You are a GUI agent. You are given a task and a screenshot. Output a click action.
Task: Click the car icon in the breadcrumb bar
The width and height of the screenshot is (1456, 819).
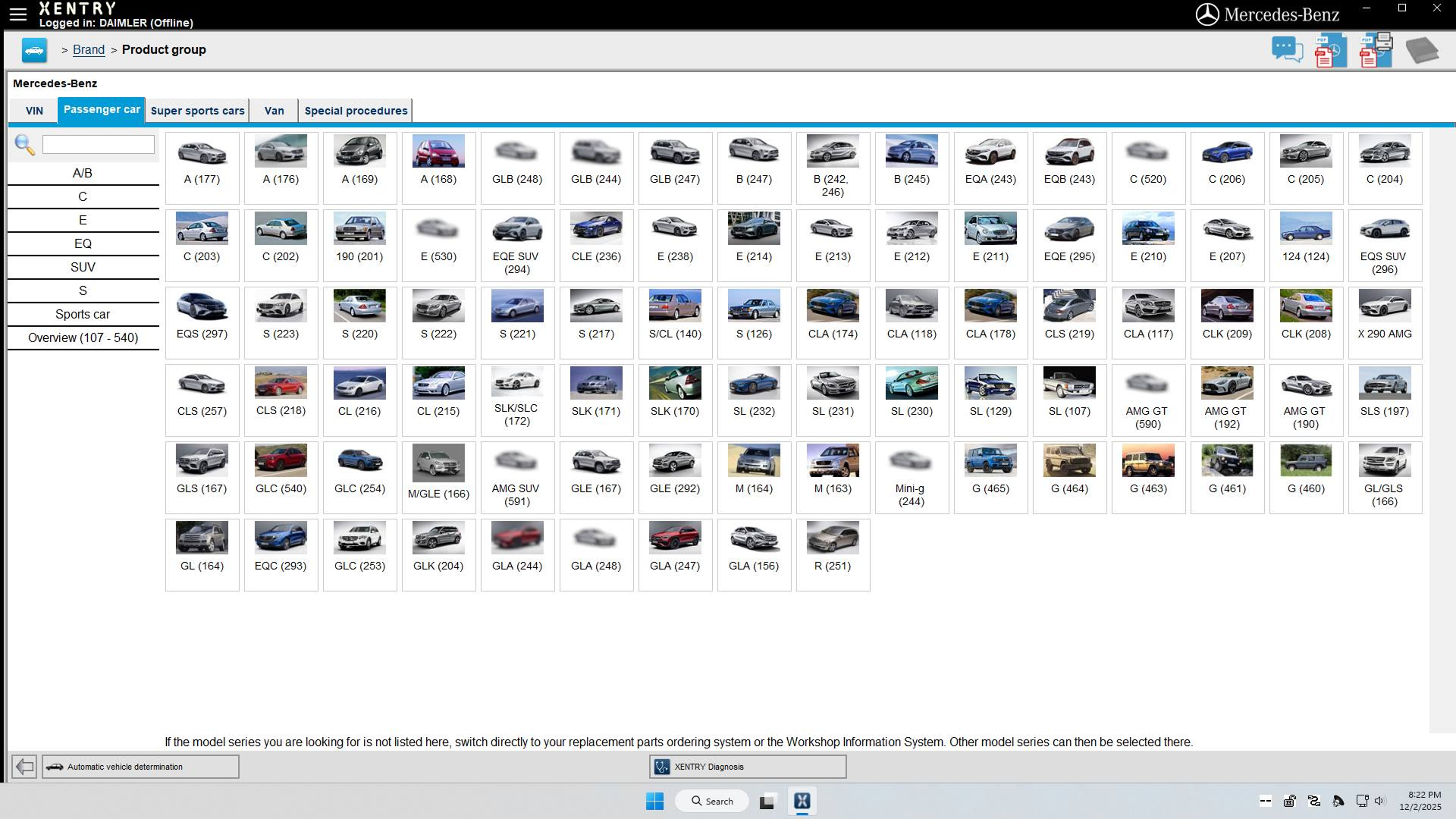(32, 49)
